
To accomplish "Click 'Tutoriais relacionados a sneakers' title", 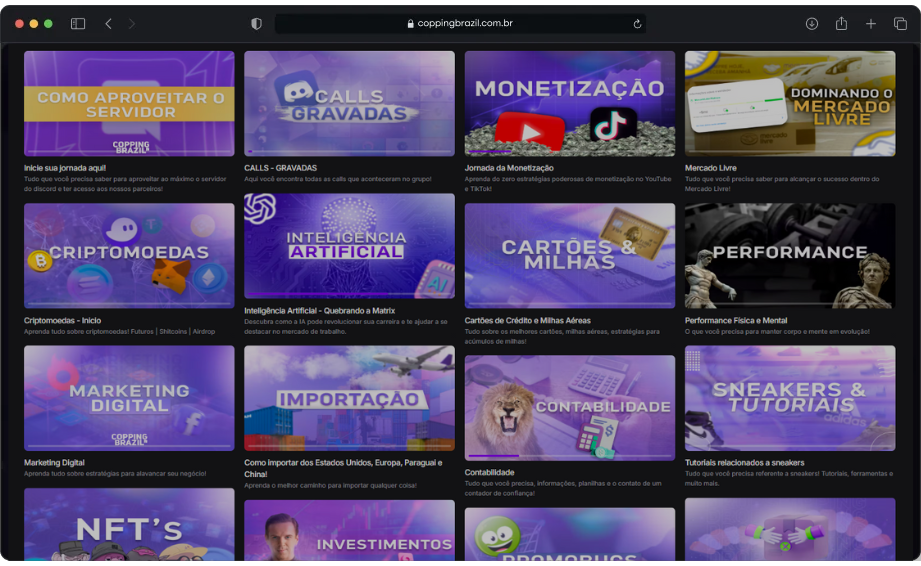I will point(744,463).
